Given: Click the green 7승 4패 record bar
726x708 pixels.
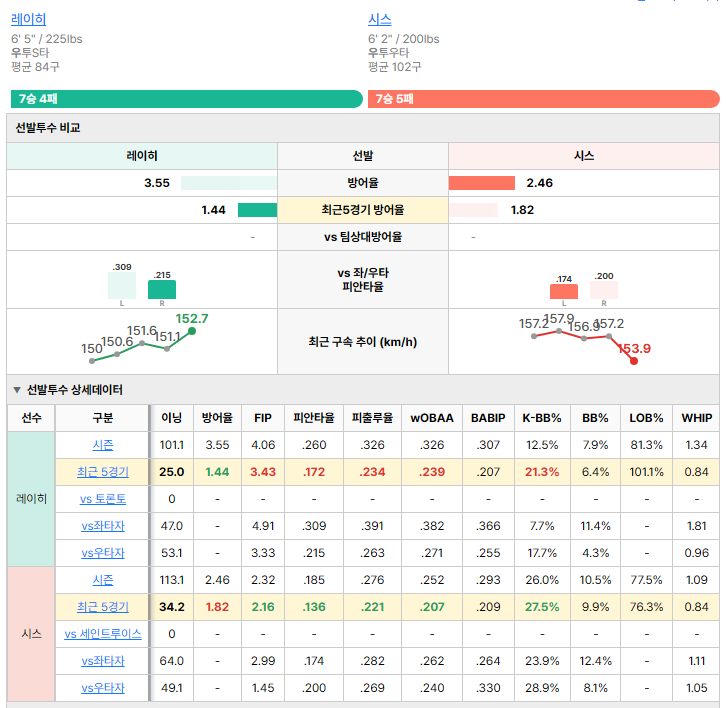Looking at the screenshot, I should 187,99.
